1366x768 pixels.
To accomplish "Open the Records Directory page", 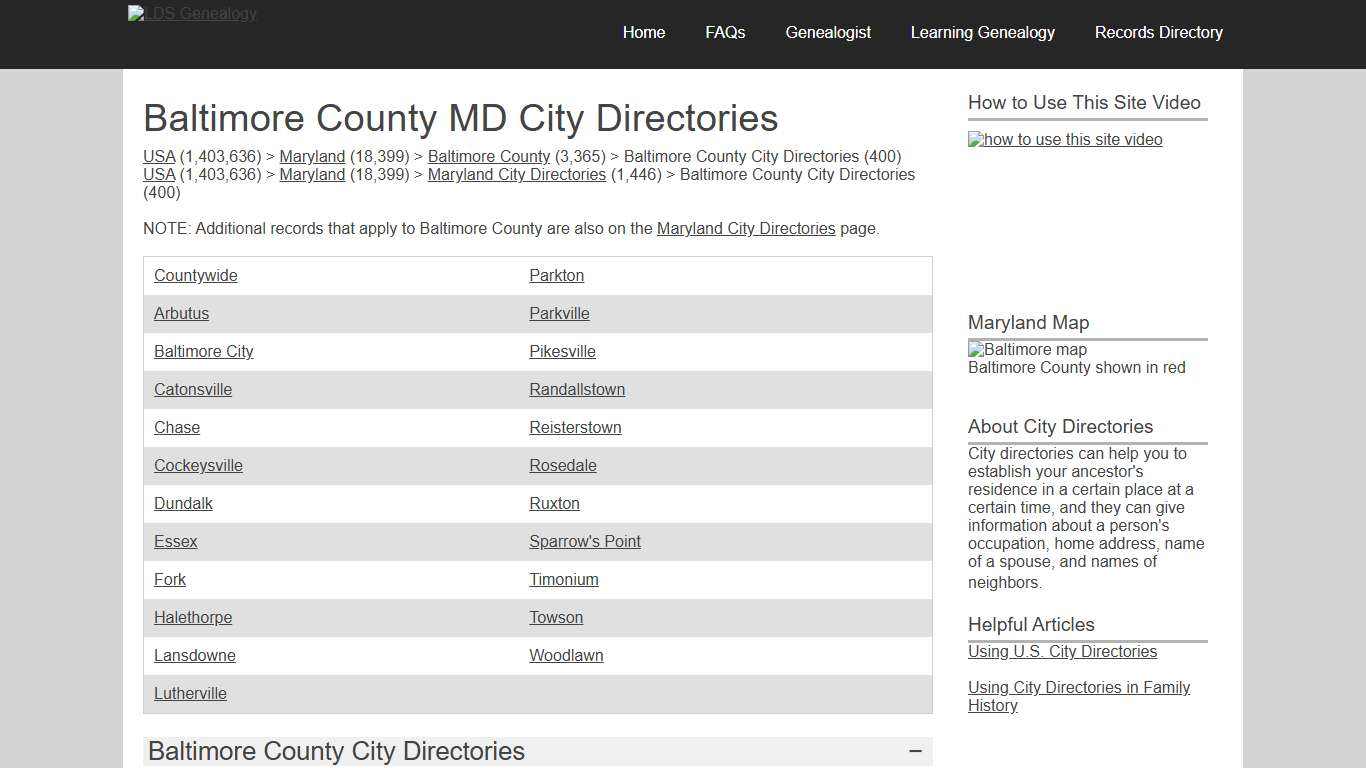I will (1159, 32).
